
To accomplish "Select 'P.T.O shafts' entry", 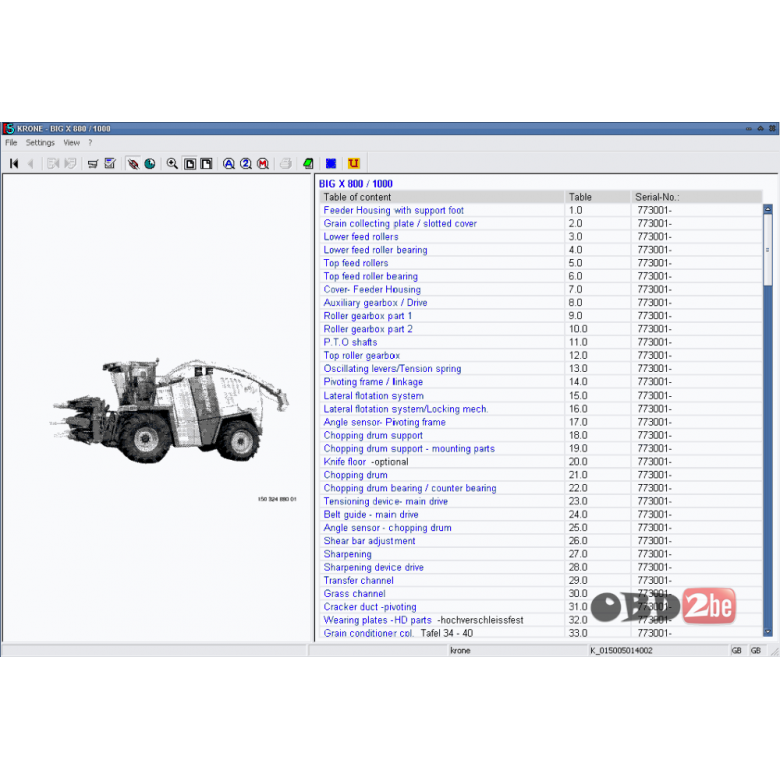I will pos(350,342).
